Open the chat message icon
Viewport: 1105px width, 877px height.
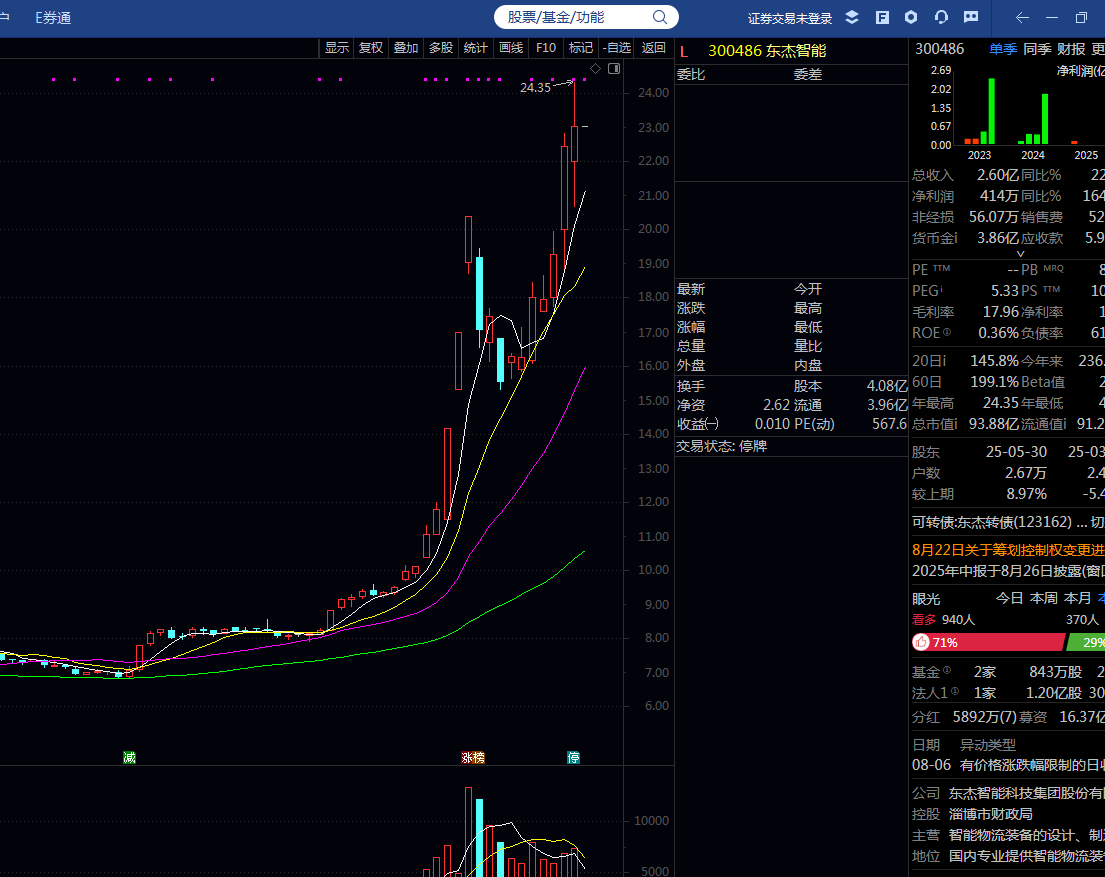tap(971, 17)
